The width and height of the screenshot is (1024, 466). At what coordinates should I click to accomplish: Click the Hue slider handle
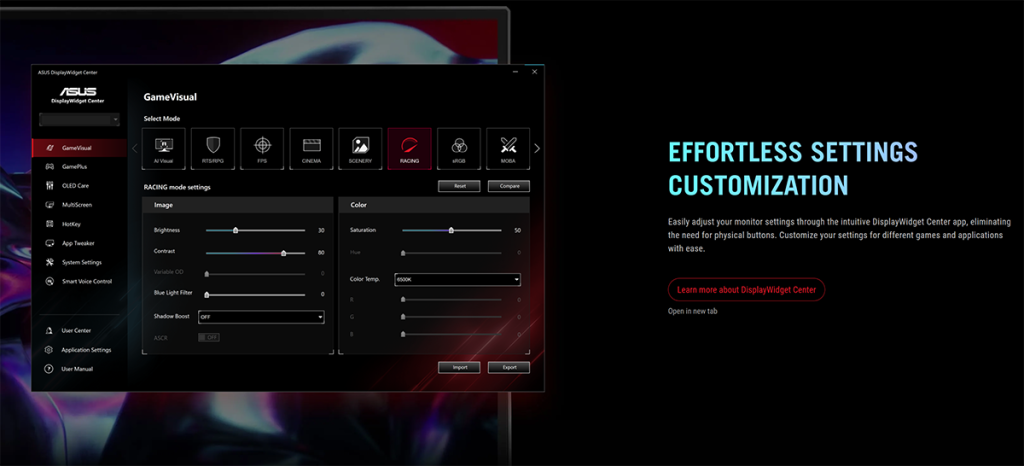(403, 253)
